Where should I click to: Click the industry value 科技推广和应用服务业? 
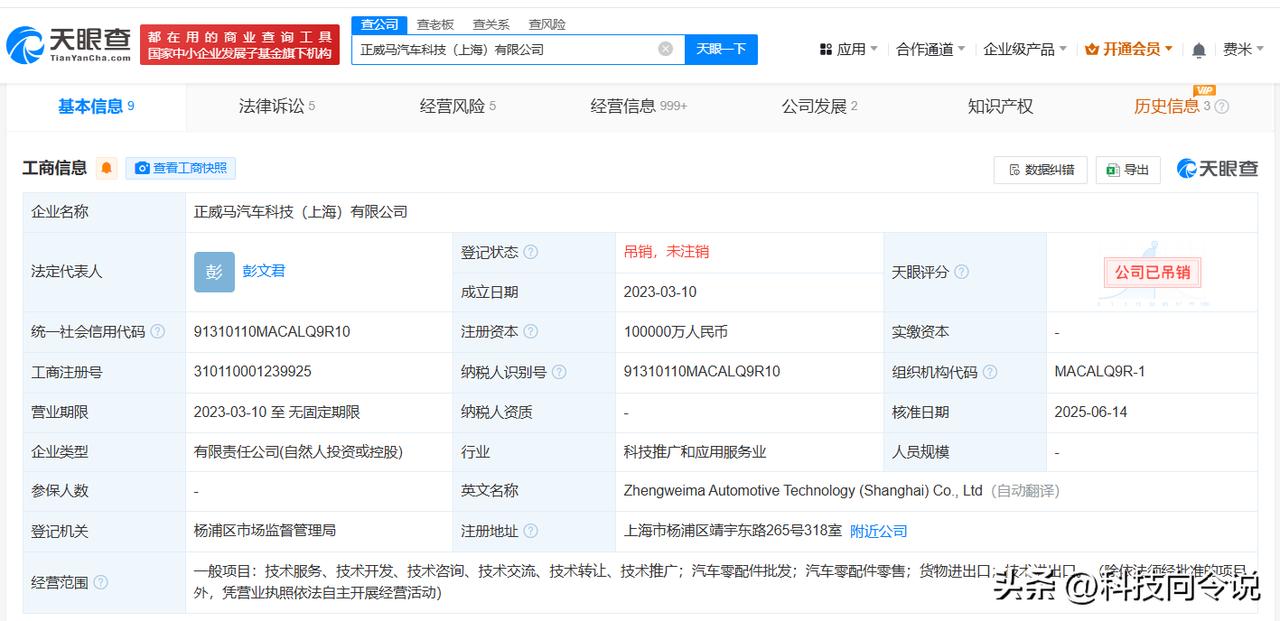(695, 452)
